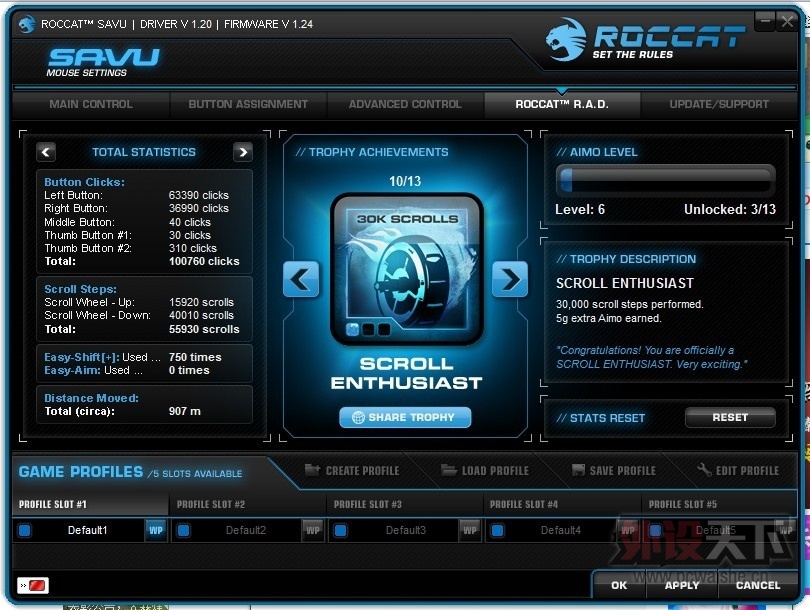
Task: Confirm settings with OK button
Action: [619, 585]
